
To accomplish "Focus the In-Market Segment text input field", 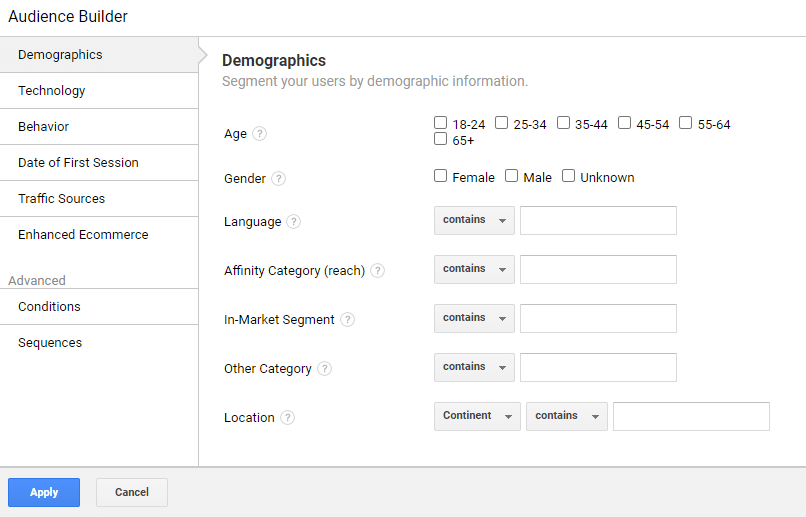I will click(x=598, y=318).
